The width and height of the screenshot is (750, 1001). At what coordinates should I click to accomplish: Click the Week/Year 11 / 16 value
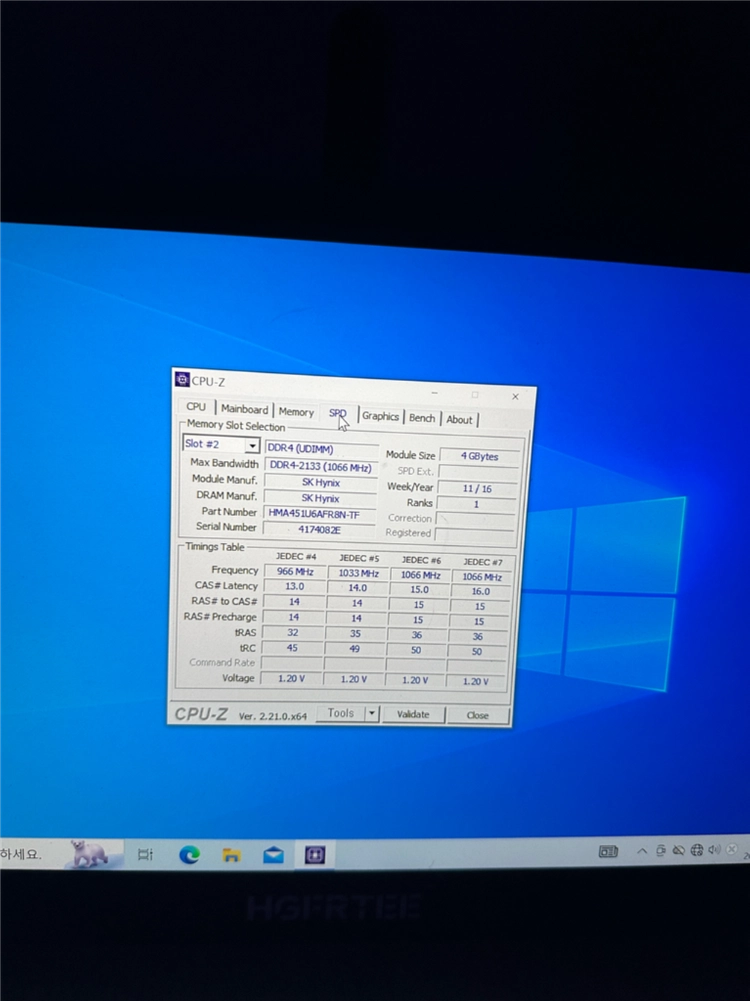(477, 488)
